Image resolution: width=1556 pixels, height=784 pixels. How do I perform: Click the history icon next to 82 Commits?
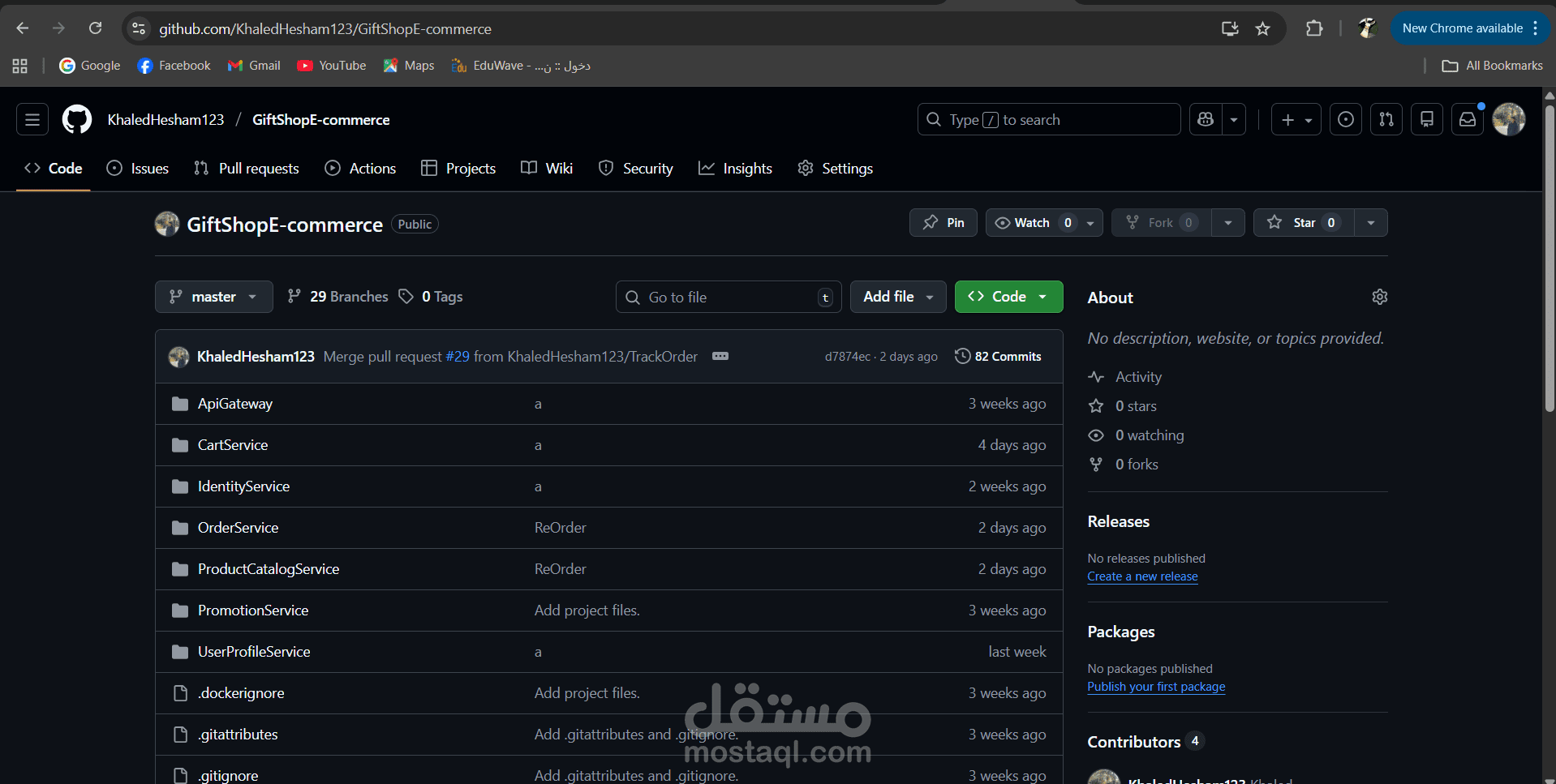point(962,356)
